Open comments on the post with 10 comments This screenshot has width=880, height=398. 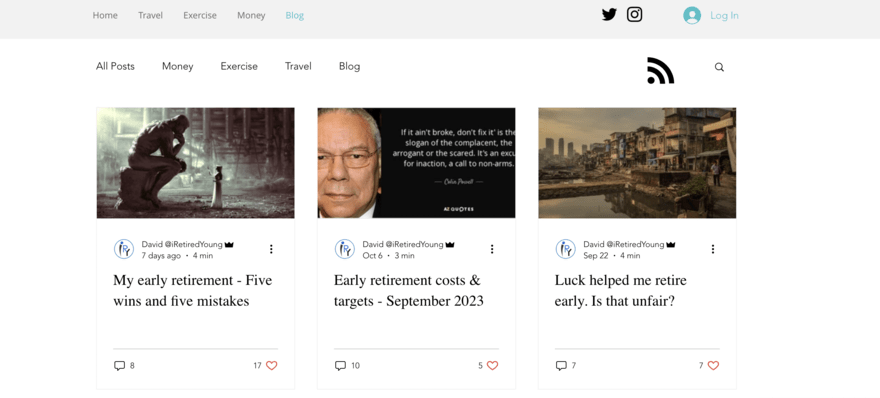tap(340, 365)
